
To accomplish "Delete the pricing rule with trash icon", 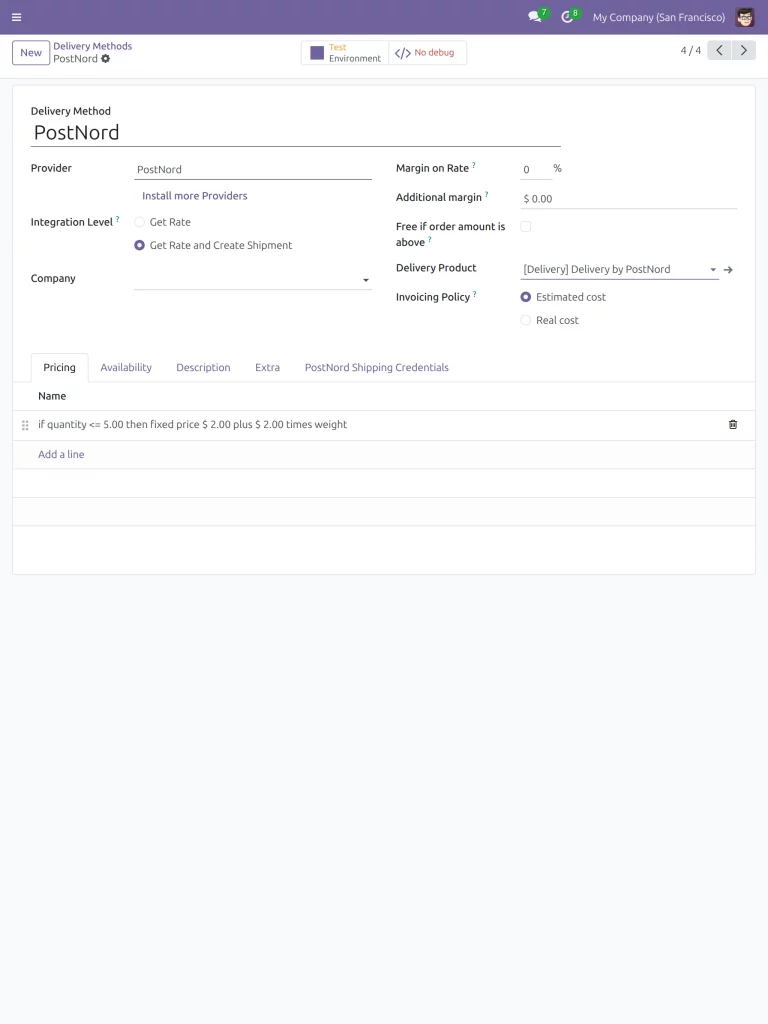I will pyautogui.click(x=733, y=424).
